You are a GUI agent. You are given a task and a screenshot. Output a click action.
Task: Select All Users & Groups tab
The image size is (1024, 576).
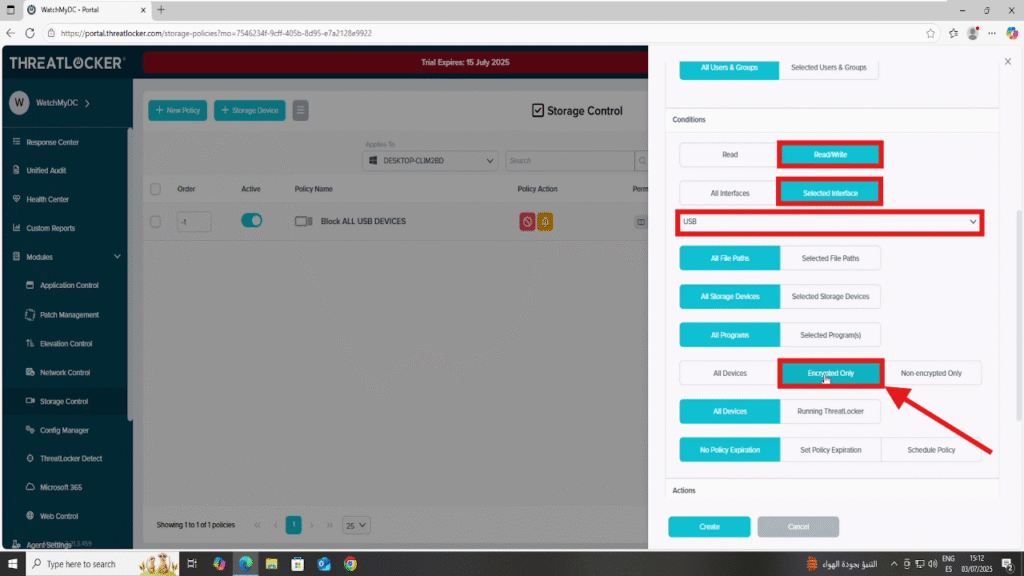coord(729,68)
